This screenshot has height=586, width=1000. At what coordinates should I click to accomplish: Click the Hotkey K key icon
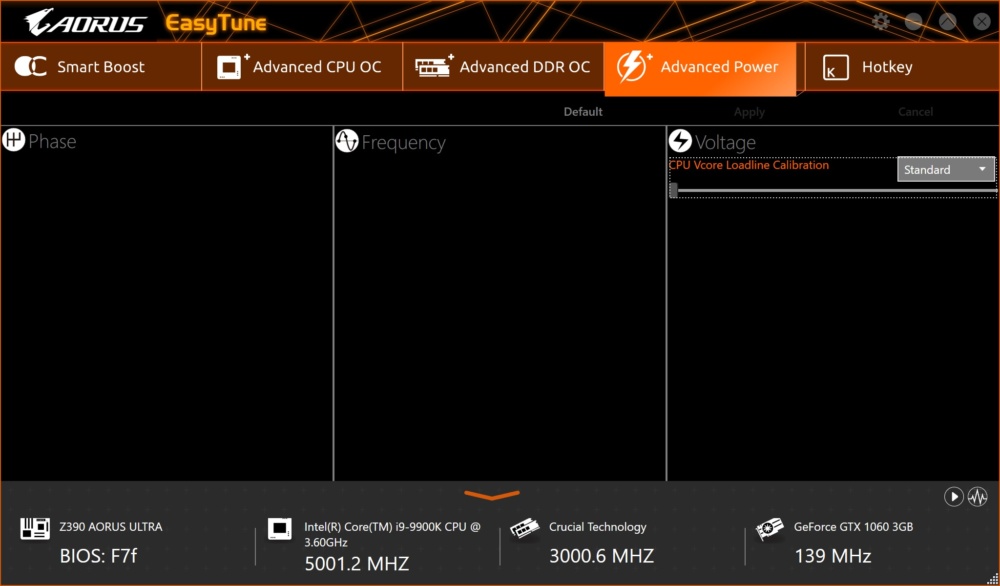[x=835, y=67]
